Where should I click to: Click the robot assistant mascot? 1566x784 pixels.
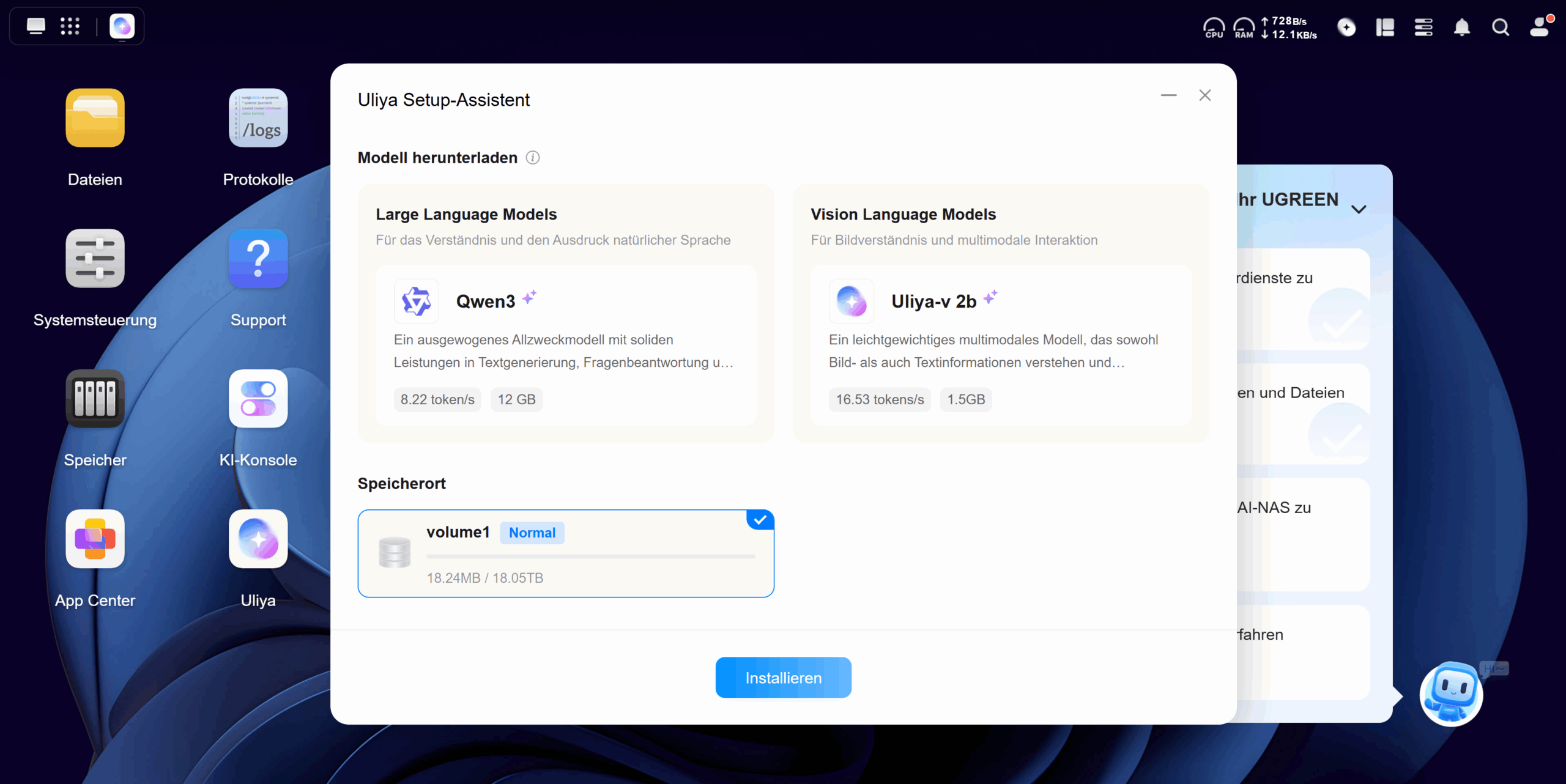click(x=1450, y=694)
